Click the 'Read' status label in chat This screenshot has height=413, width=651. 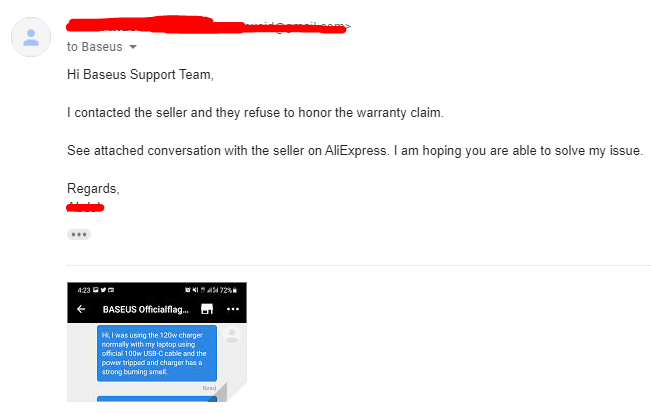click(x=209, y=388)
